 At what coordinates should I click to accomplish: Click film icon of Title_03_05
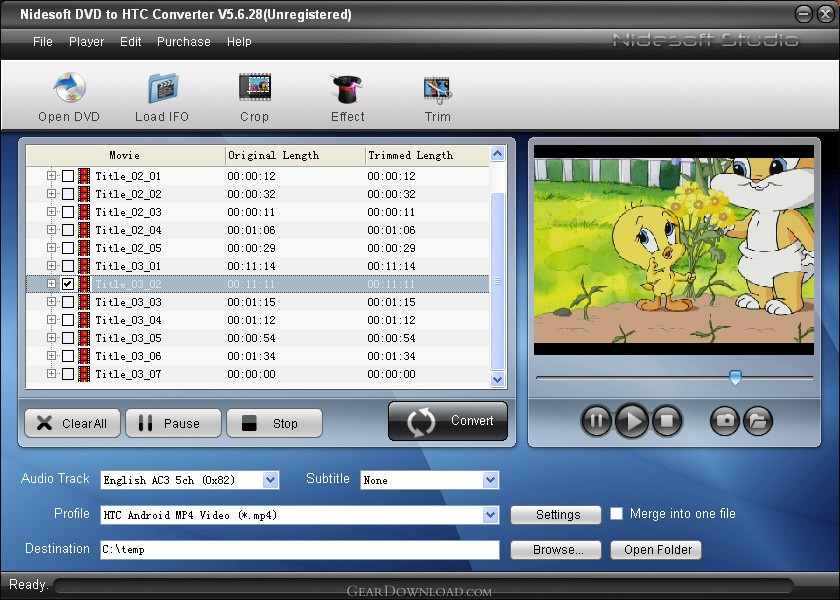point(84,338)
